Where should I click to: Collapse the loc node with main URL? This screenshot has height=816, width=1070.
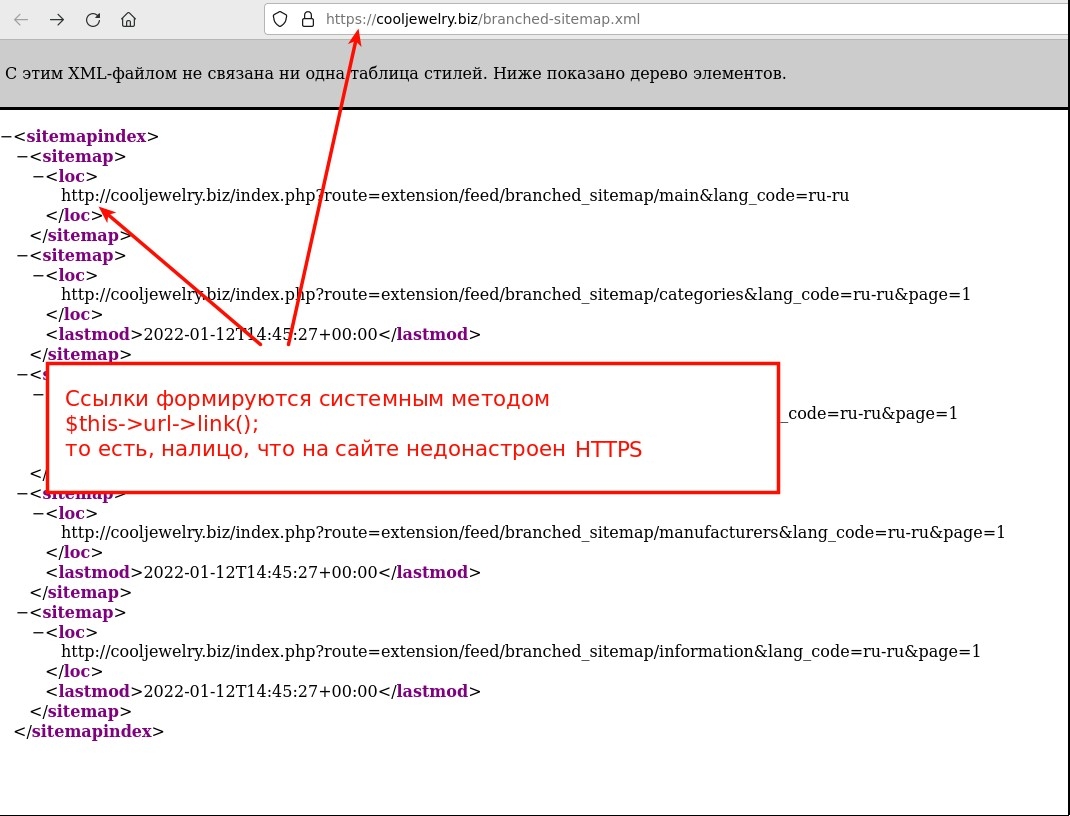click(38, 177)
